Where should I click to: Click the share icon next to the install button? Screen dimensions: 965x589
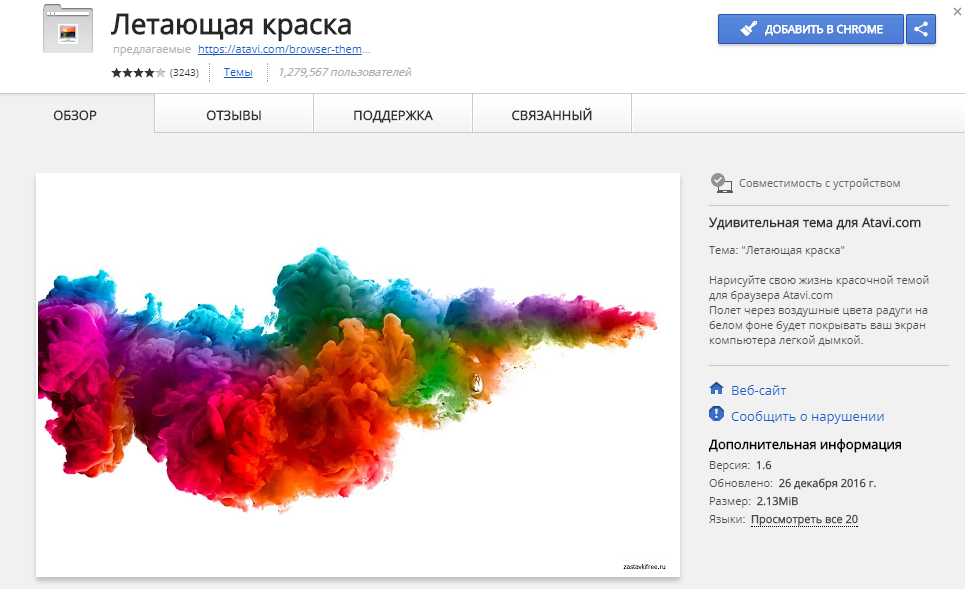(x=920, y=29)
